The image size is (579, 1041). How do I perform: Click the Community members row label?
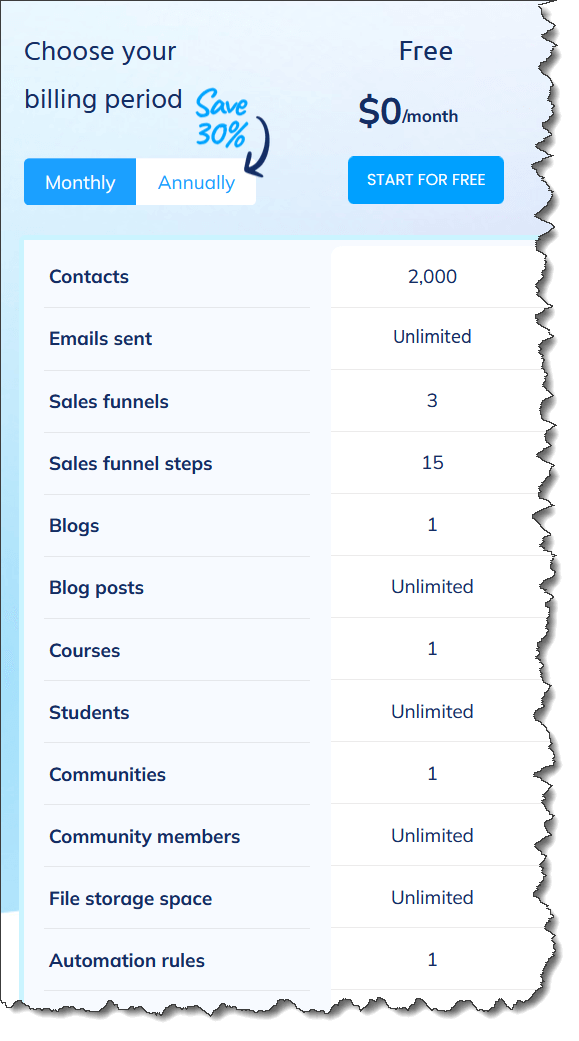[145, 837]
